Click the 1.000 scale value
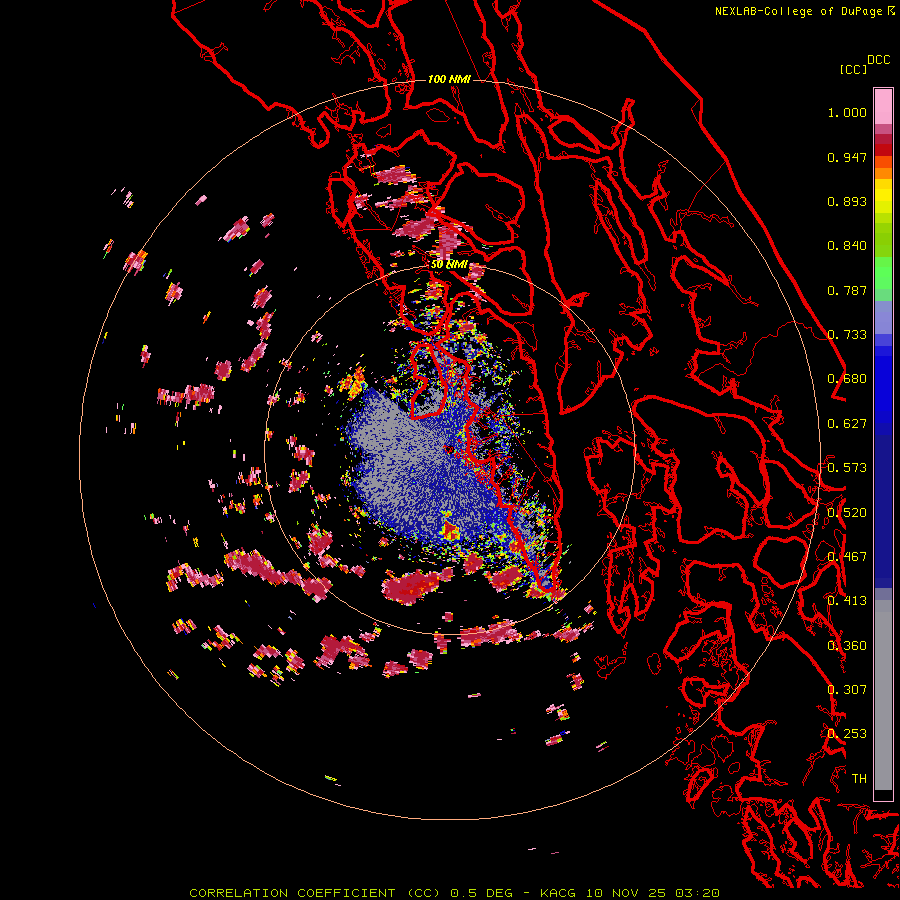This screenshot has width=900, height=900. coord(847,112)
